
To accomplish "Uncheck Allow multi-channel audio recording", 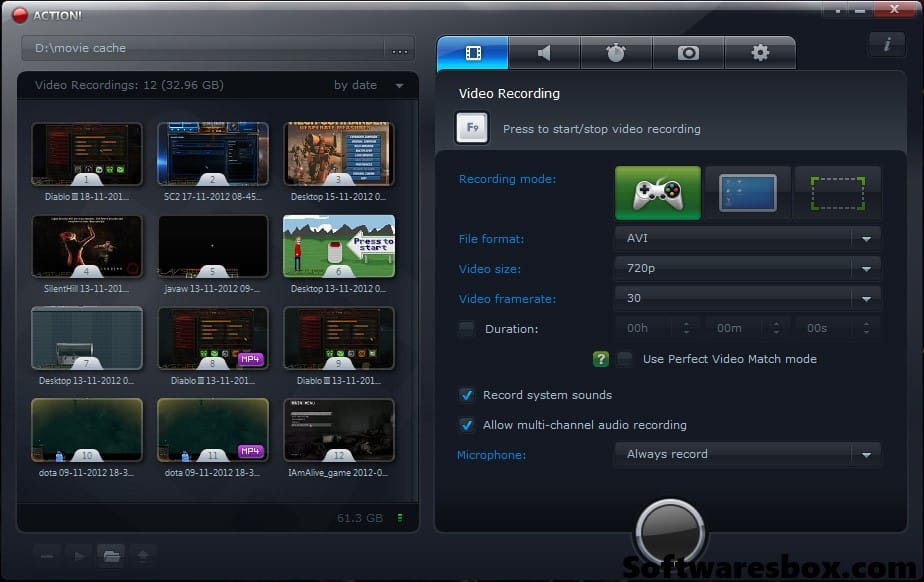I will click(x=466, y=424).
